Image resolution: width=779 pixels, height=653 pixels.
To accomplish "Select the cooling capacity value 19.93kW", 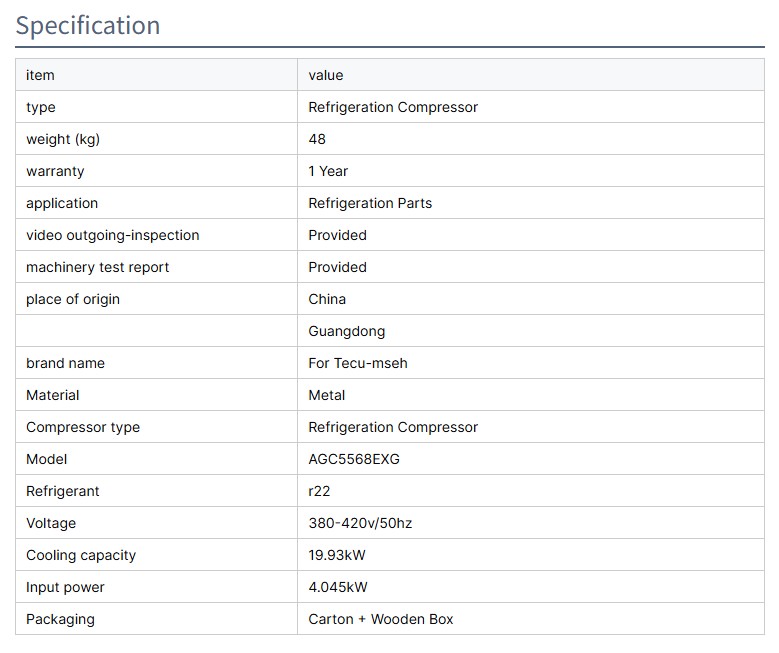I will (338, 555).
